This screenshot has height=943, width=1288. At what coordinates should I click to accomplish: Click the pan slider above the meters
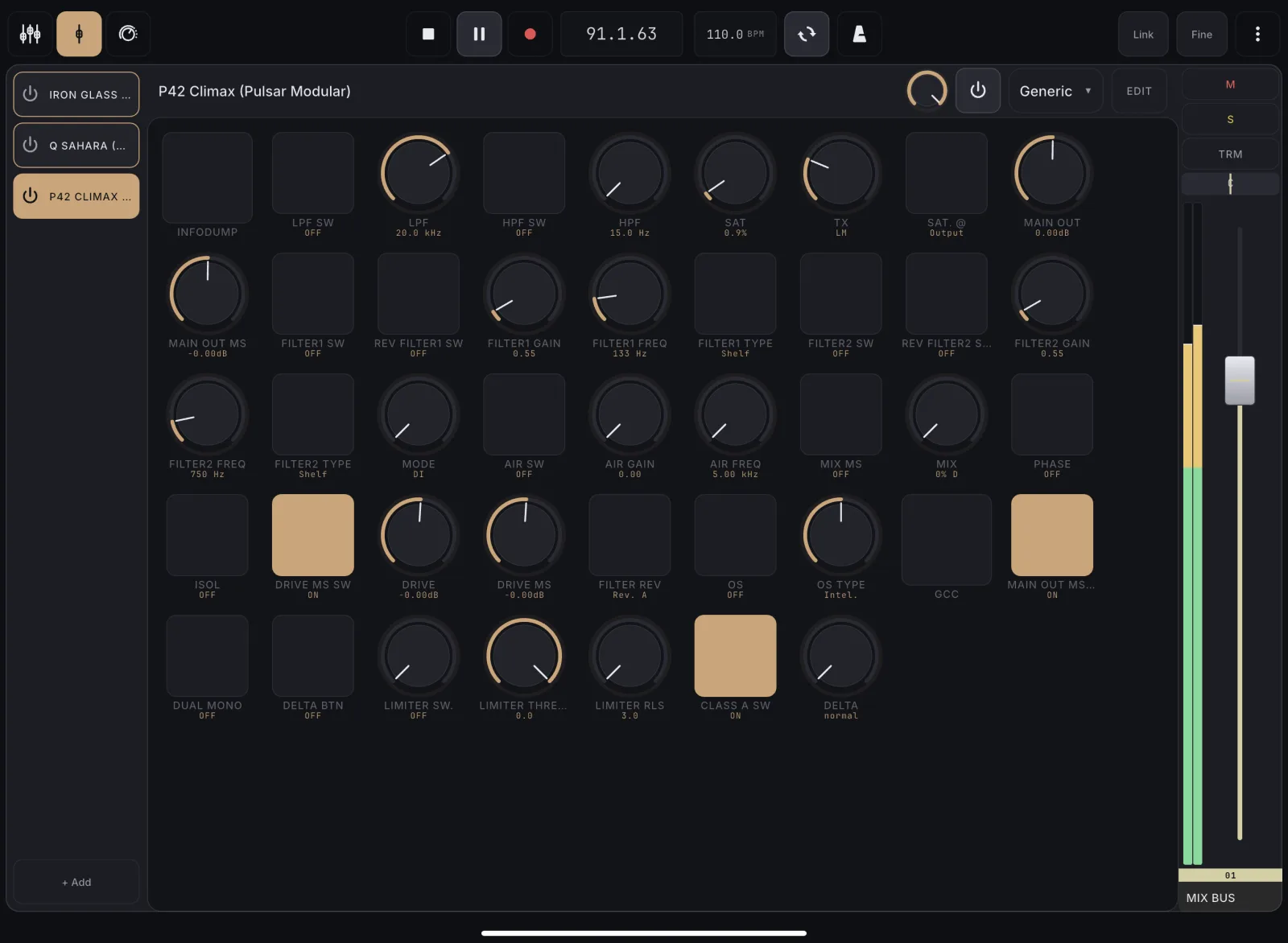tap(1230, 184)
